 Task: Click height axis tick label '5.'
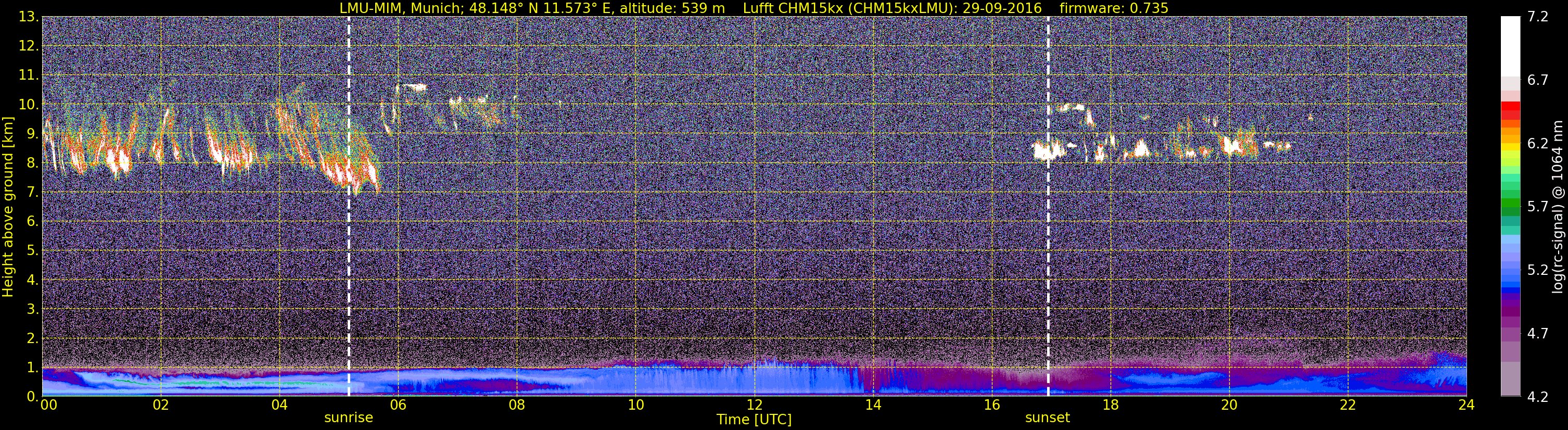click(32, 250)
